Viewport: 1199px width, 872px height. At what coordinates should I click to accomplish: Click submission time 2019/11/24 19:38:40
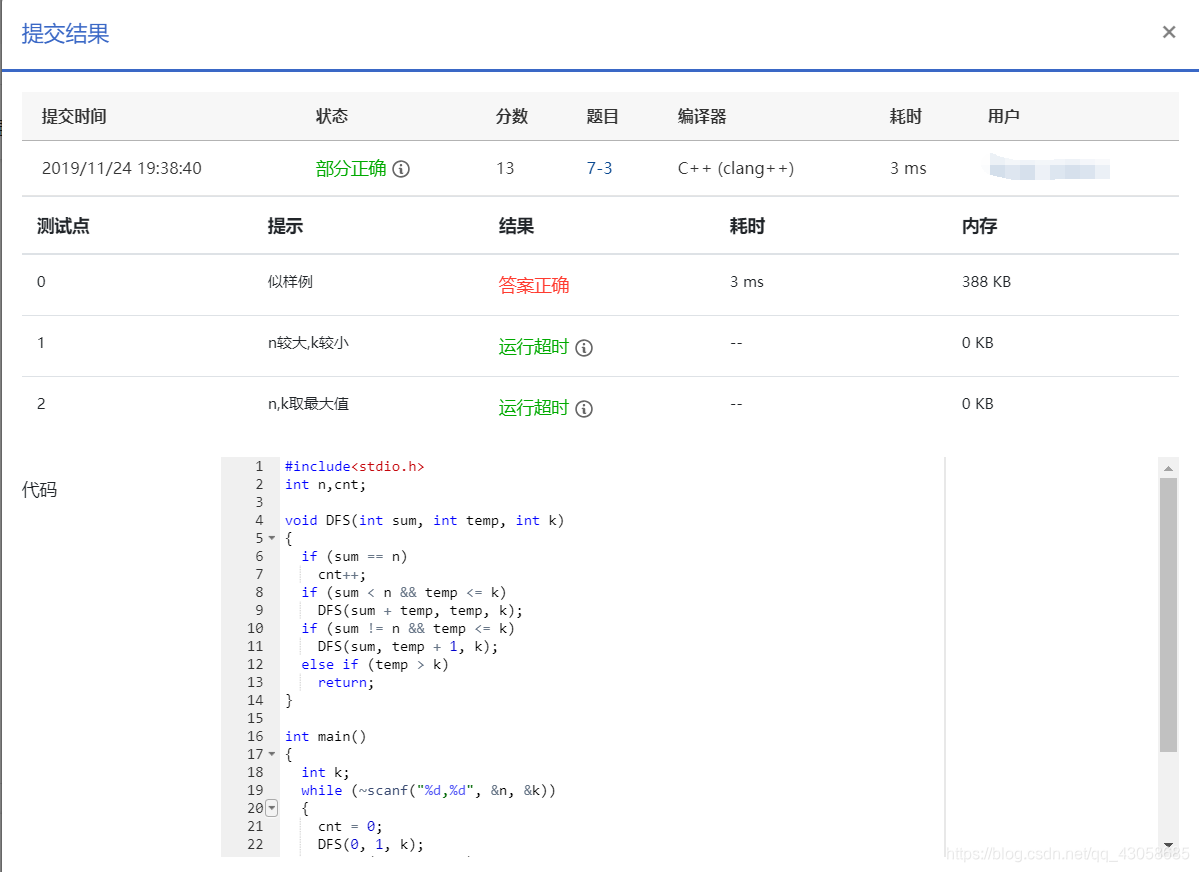tap(122, 168)
